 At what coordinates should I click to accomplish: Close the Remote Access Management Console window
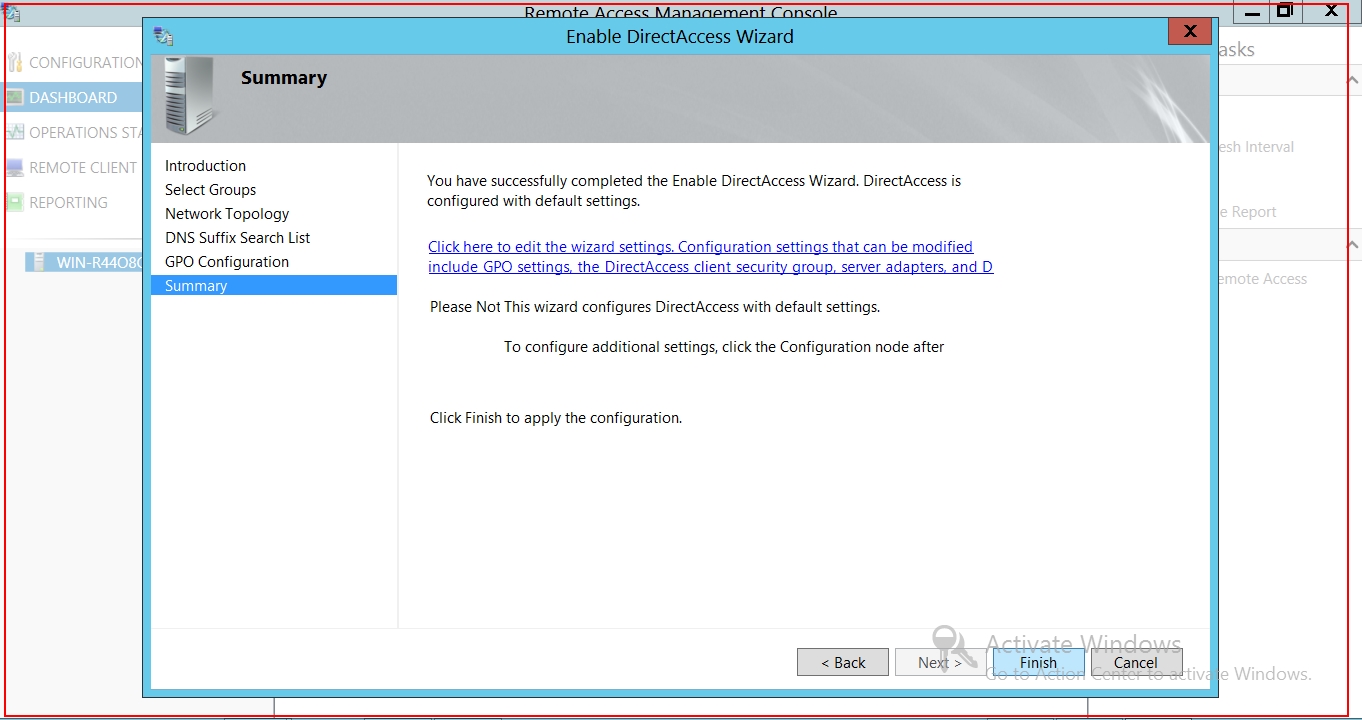click(1331, 12)
